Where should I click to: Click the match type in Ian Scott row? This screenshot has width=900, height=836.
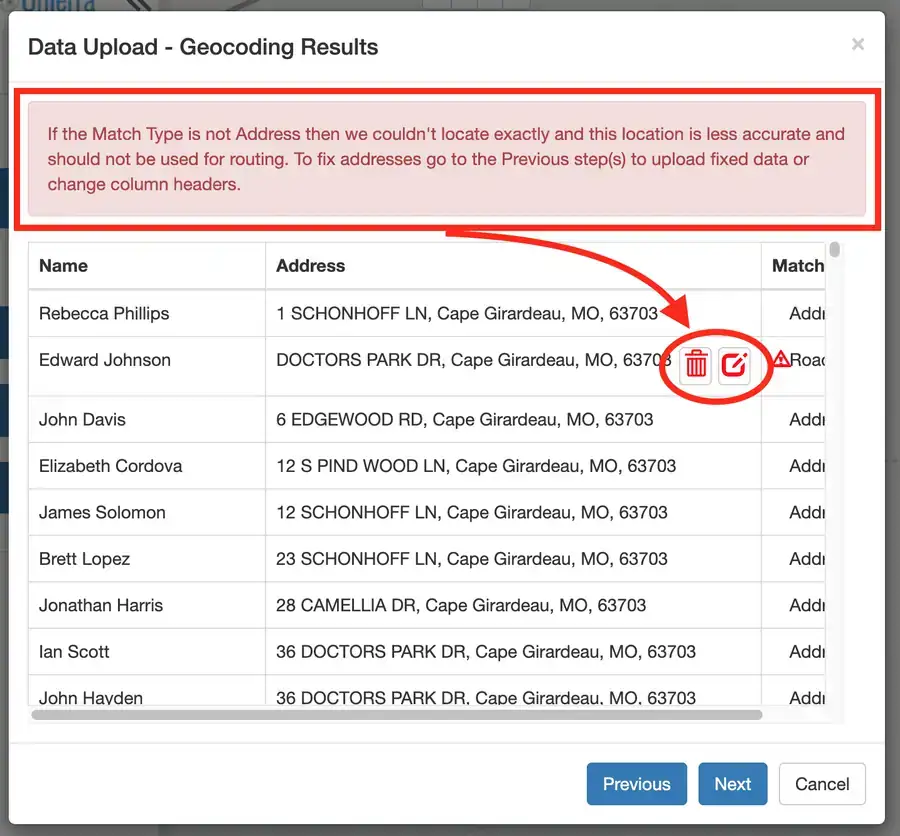(807, 652)
